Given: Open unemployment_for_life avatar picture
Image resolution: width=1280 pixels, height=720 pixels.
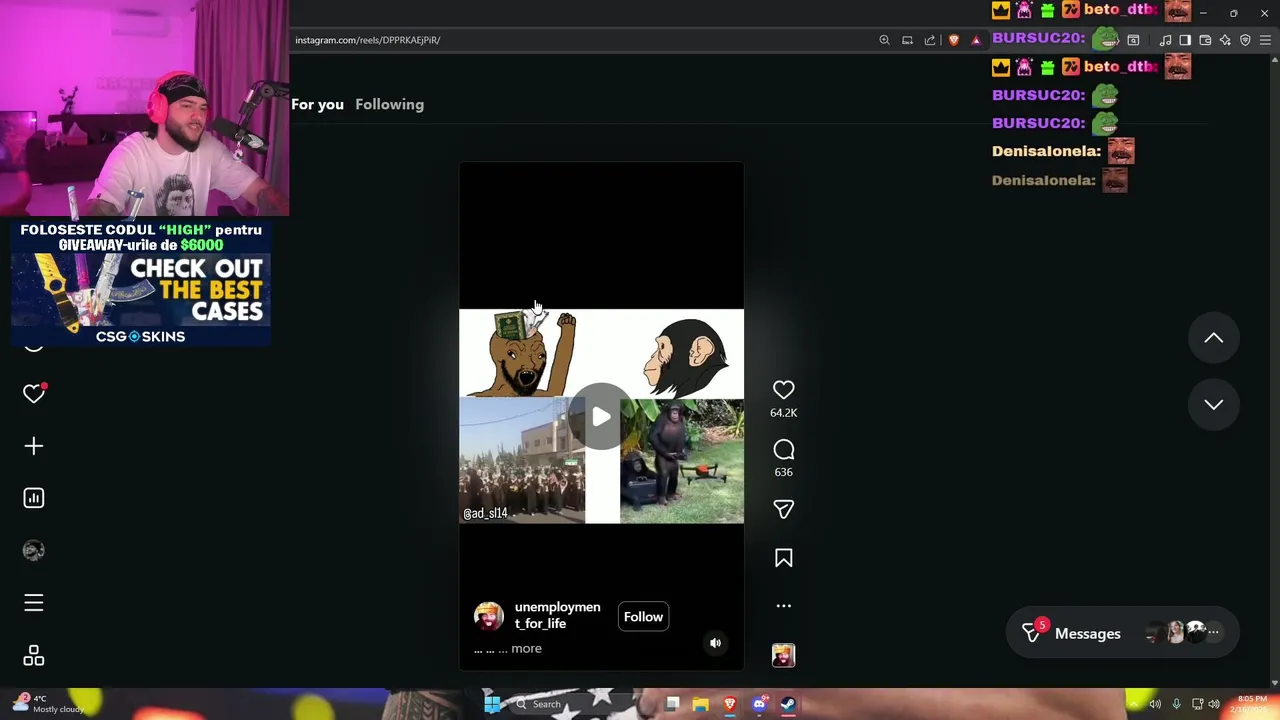Looking at the screenshot, I should click(x=489, y=616).
